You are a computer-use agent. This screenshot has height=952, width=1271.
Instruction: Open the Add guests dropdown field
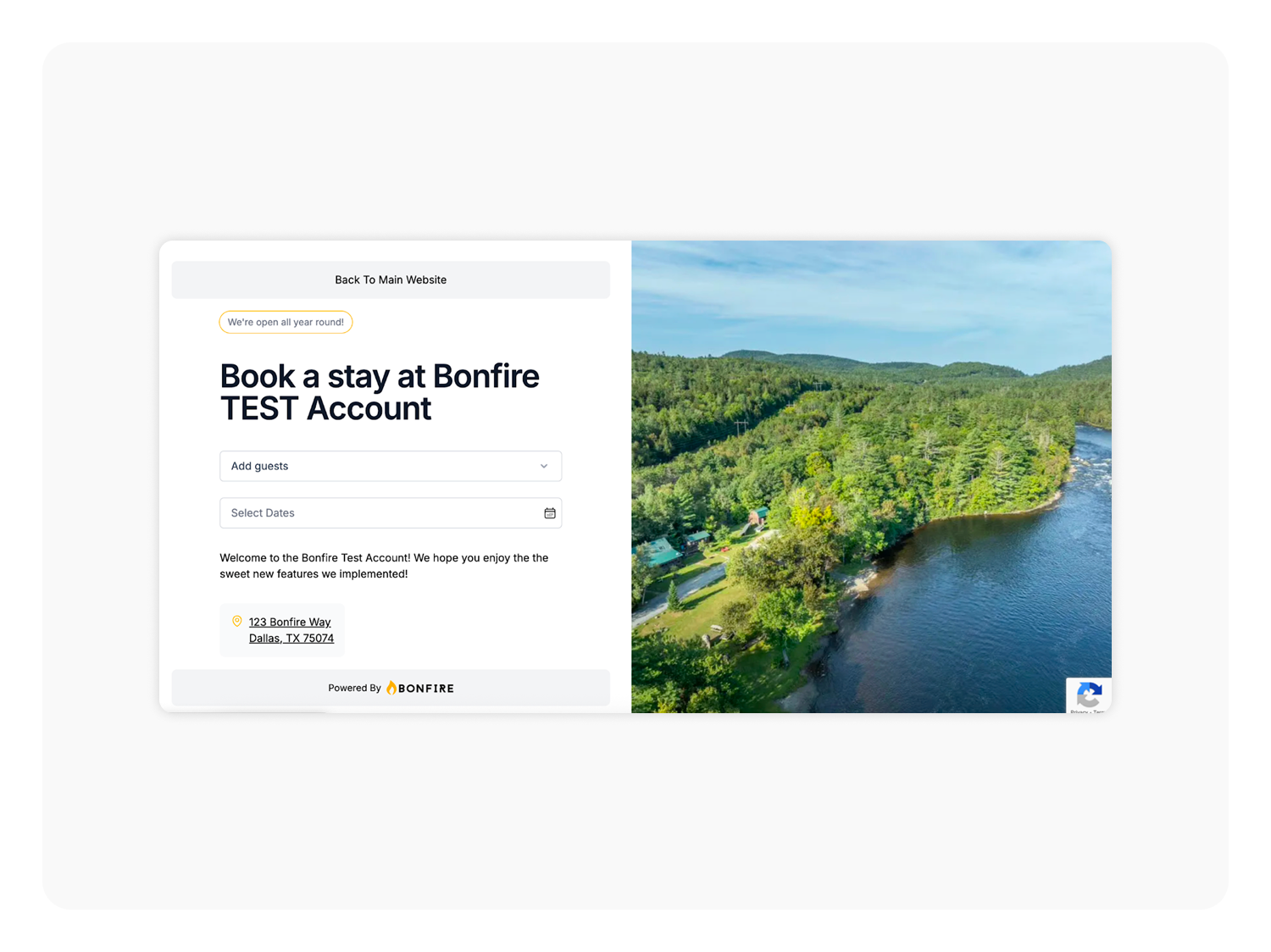(x=391, y=466)
